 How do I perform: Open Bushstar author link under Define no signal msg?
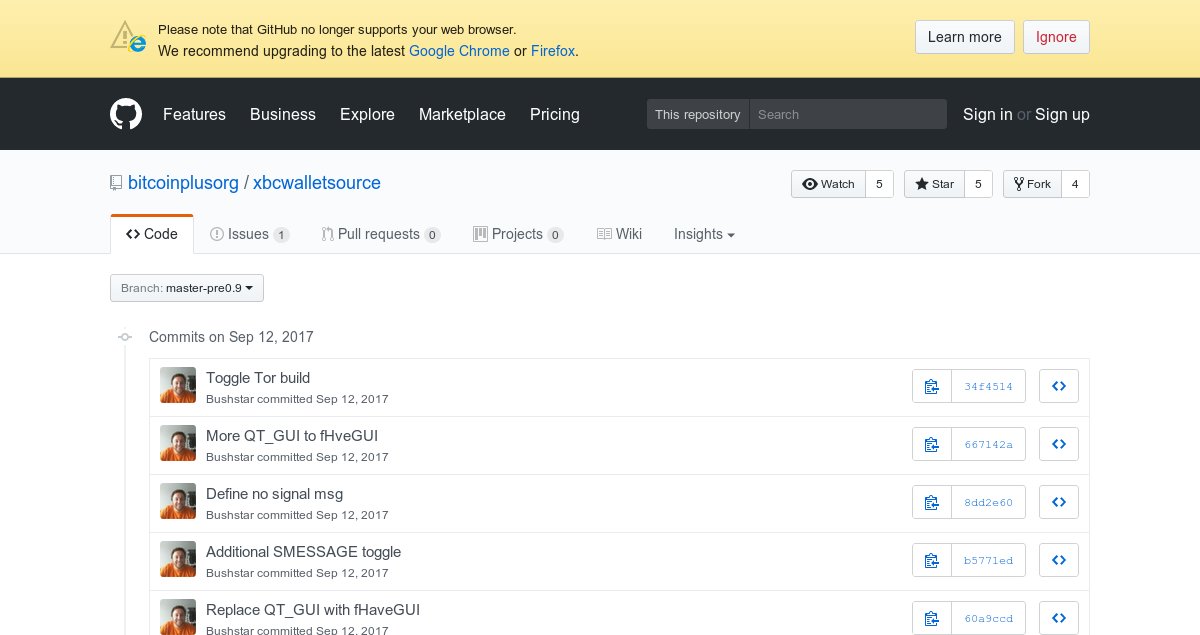click(229, 515)
